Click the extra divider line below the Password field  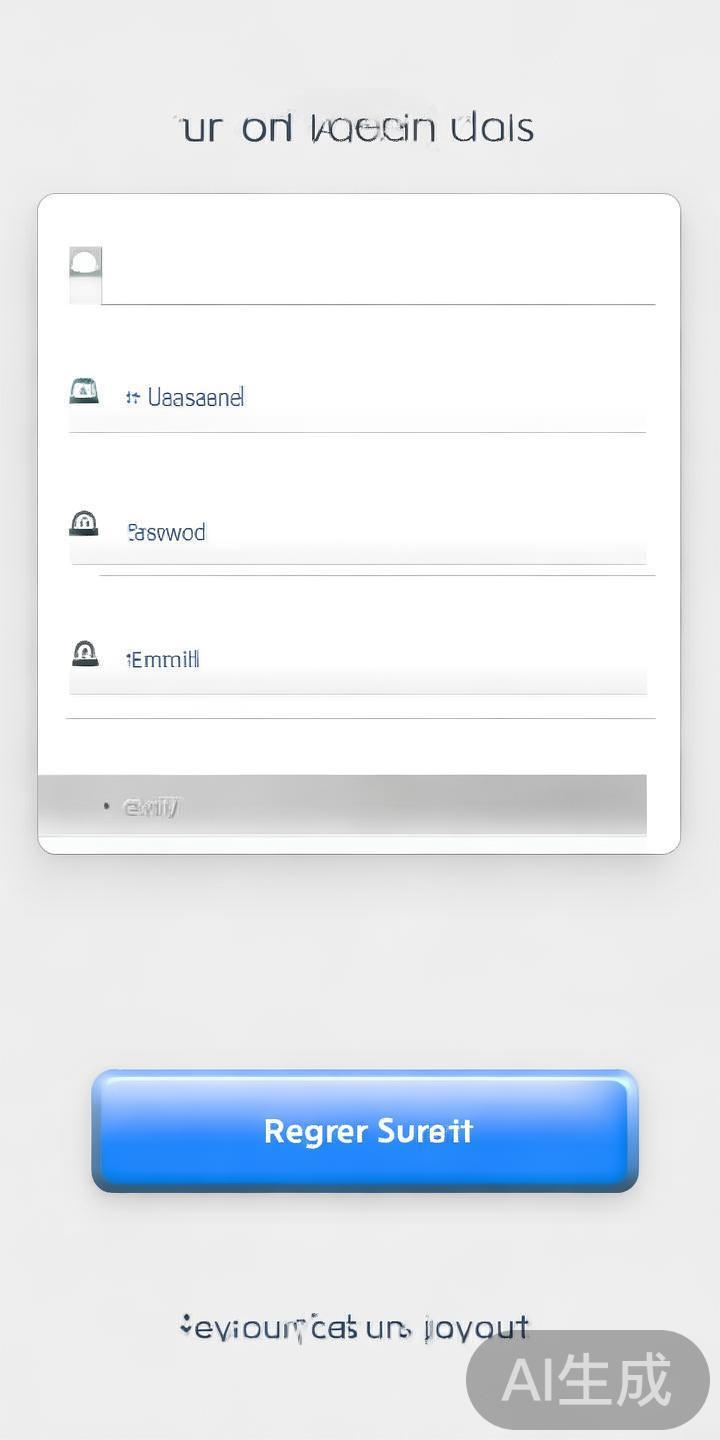point(378,576)
